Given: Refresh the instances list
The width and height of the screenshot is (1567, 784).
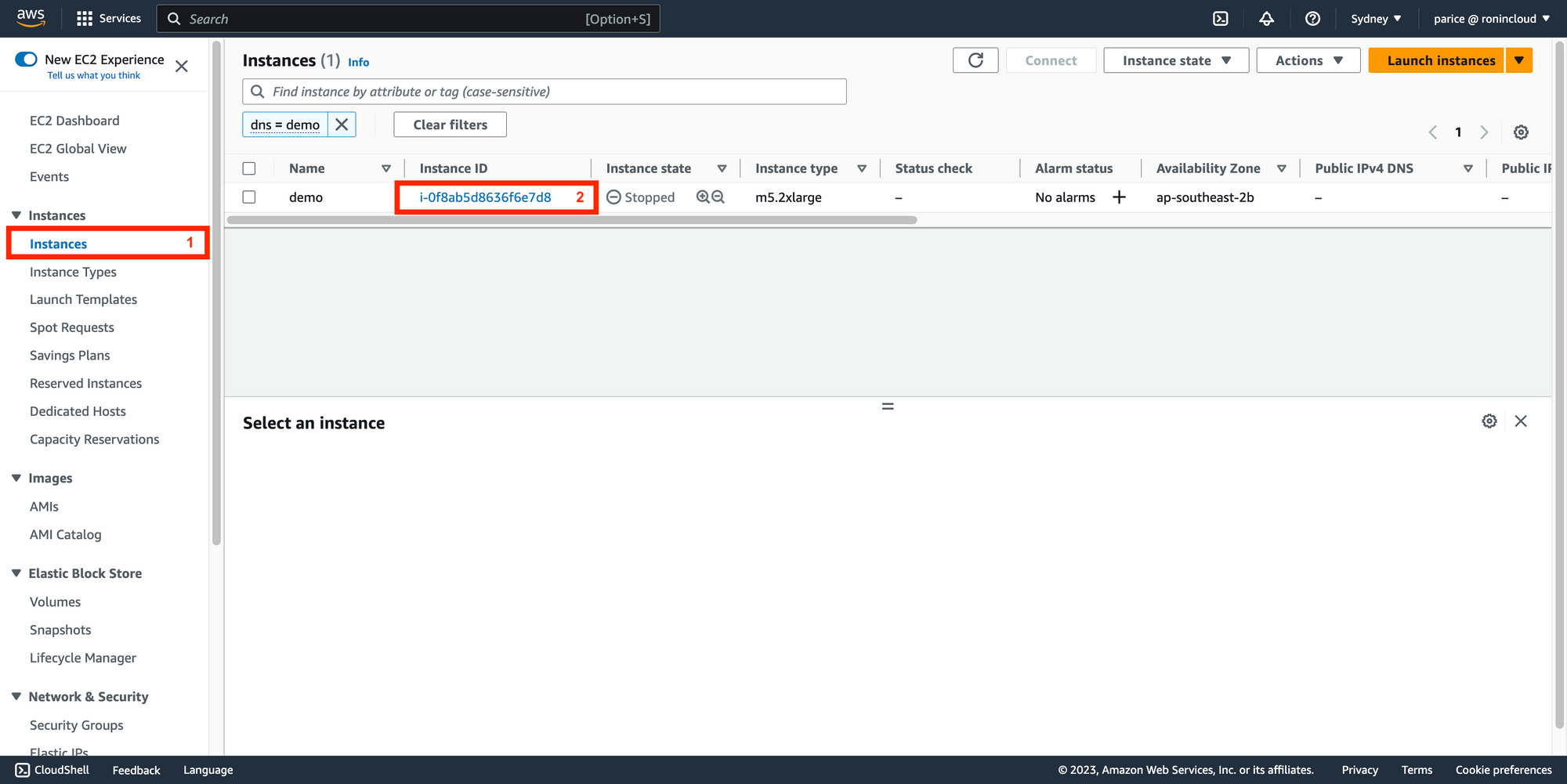Looking at the screenshot, I should [x=975, y=60].
